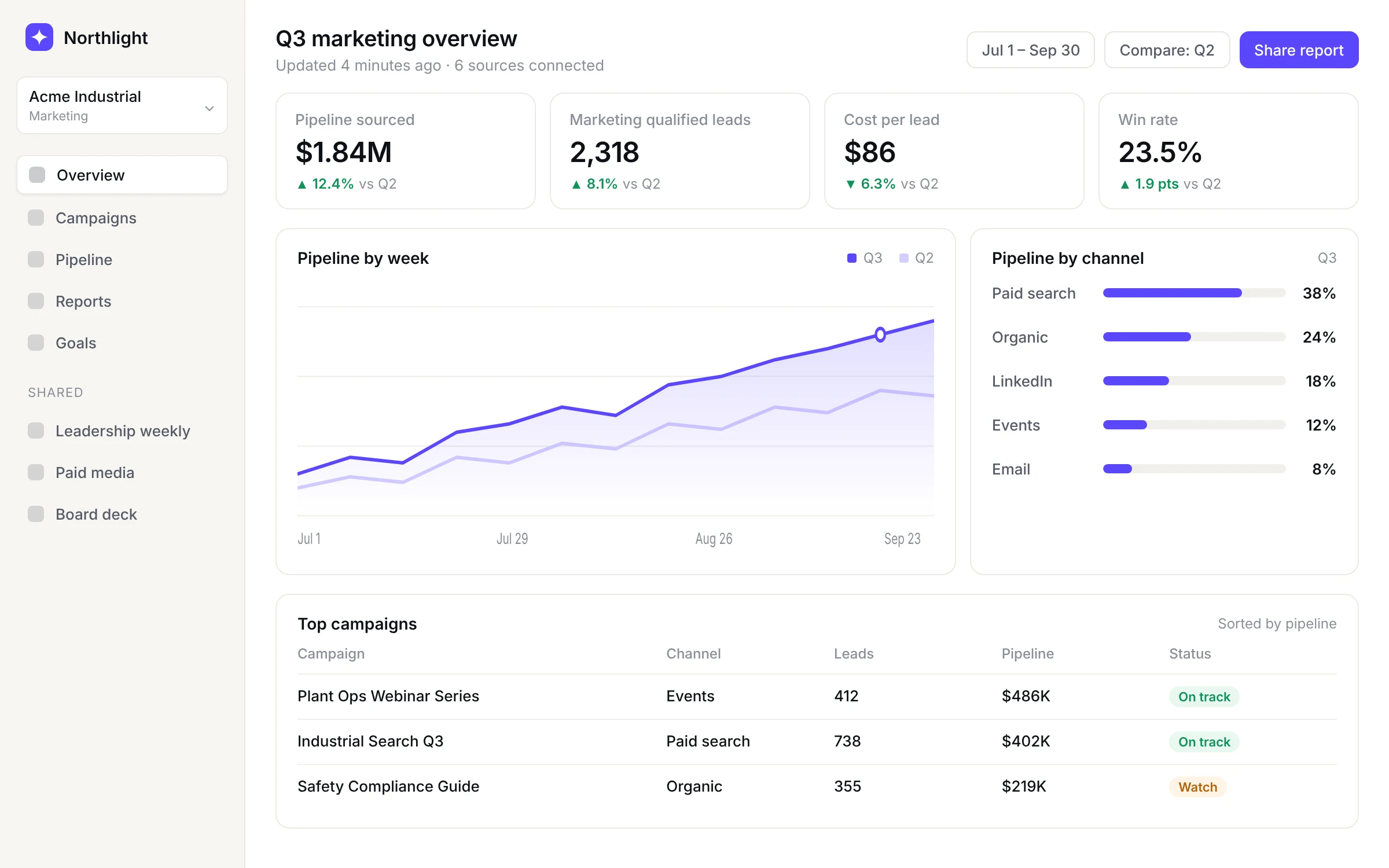
Task: Select the Plant Ops Webinar Series row
Action: [x=817, y=696]
